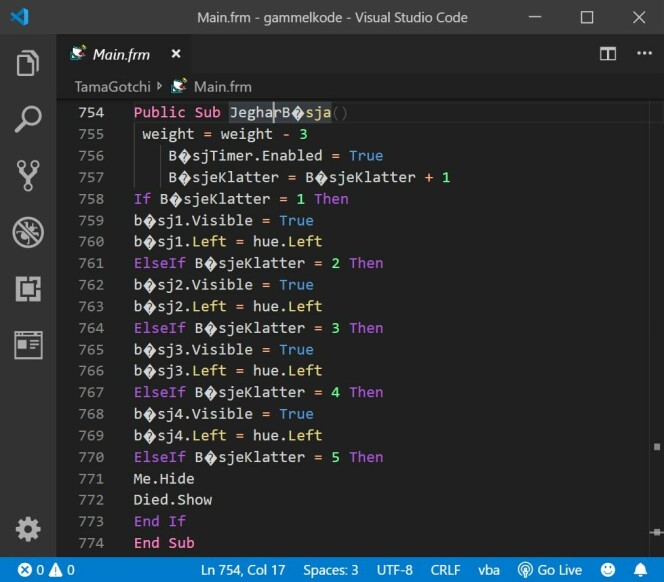The height and width of the screenshot is (582, 664).
Task: Click 'Me.Hide' on line 771
Action: click(x=163, y=479)
